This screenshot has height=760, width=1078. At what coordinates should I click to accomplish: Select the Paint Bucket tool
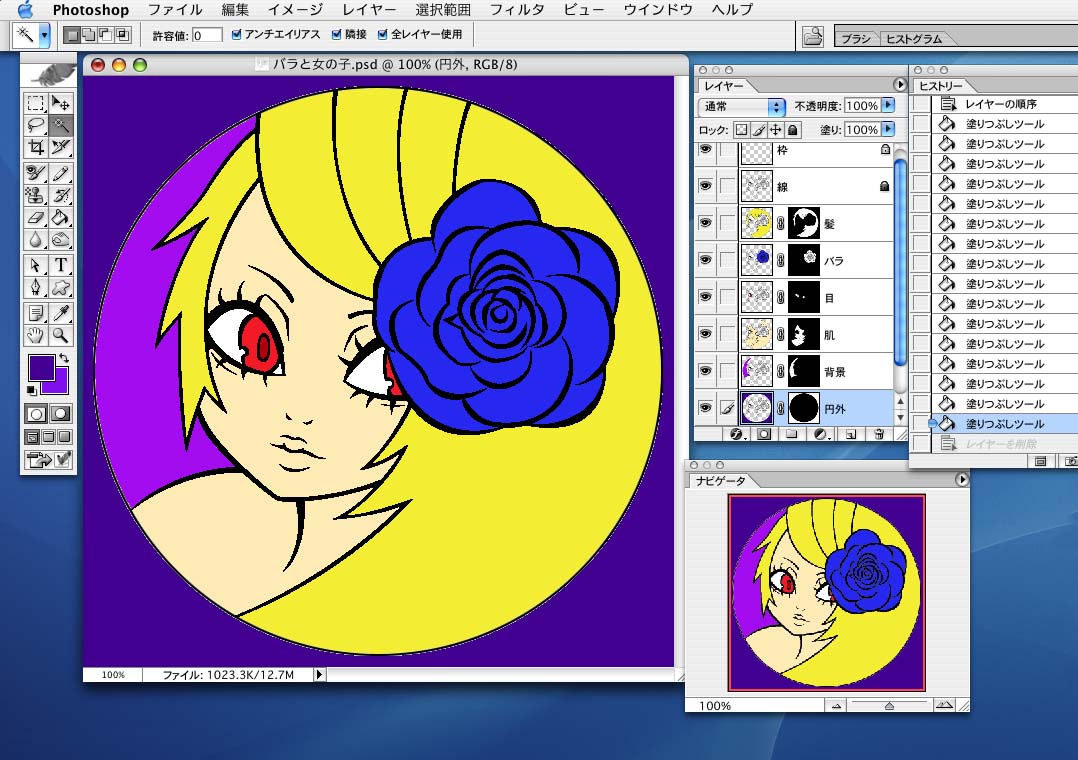[x=61, y=216]
